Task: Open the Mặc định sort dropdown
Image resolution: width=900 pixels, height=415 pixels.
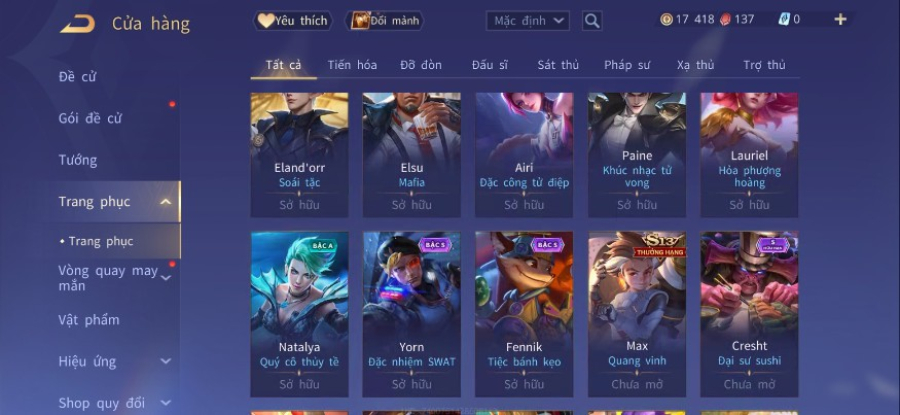Action: point(527,21)
